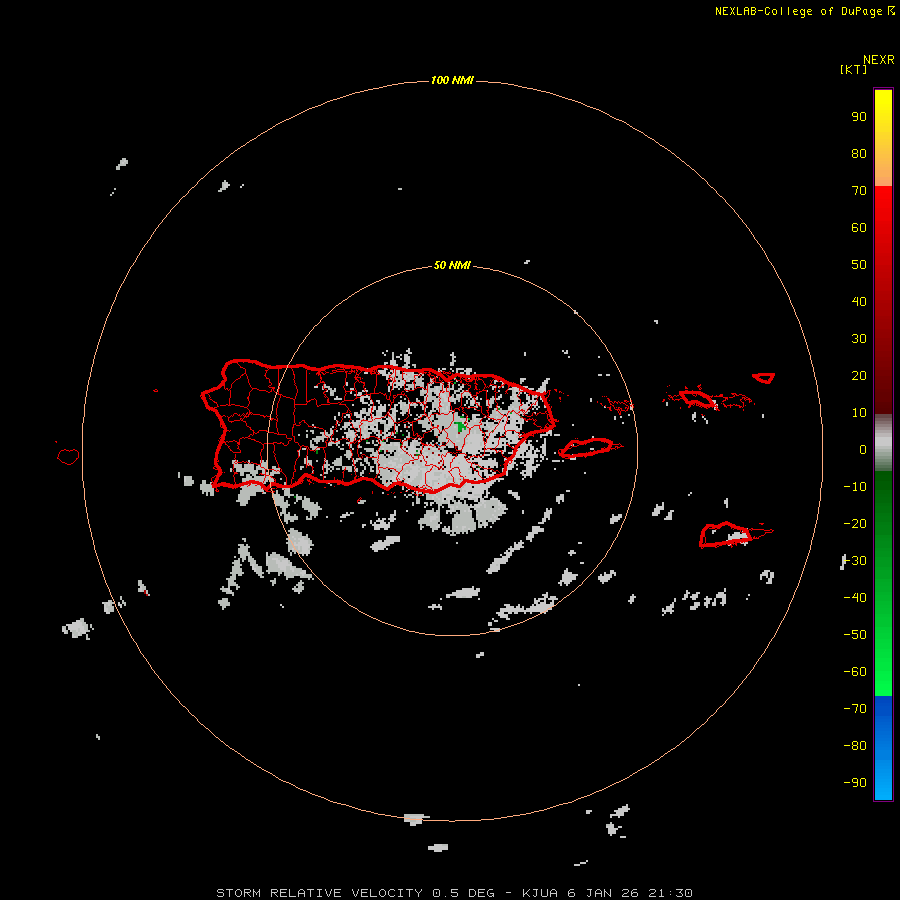Click the -30 value on velocity scale

click(855, 561)
